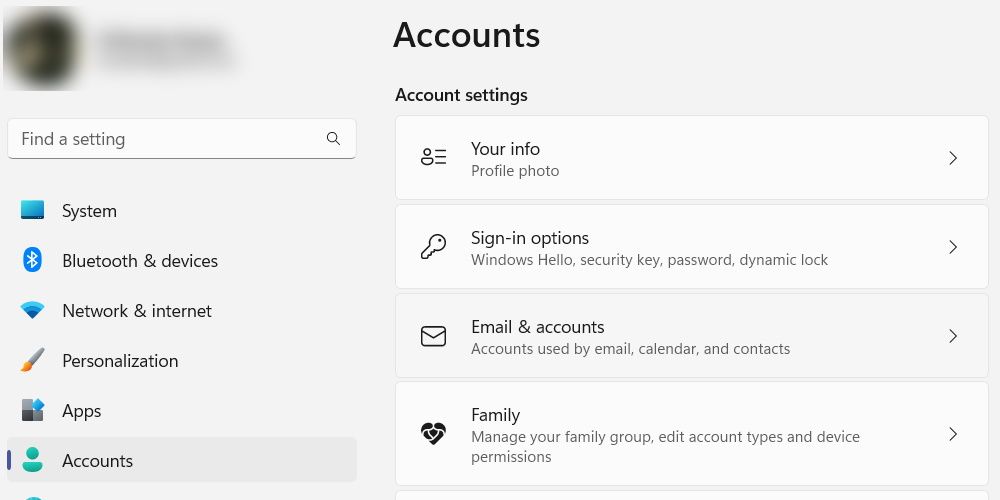Open Network & internet section

(x=136, y=311)
